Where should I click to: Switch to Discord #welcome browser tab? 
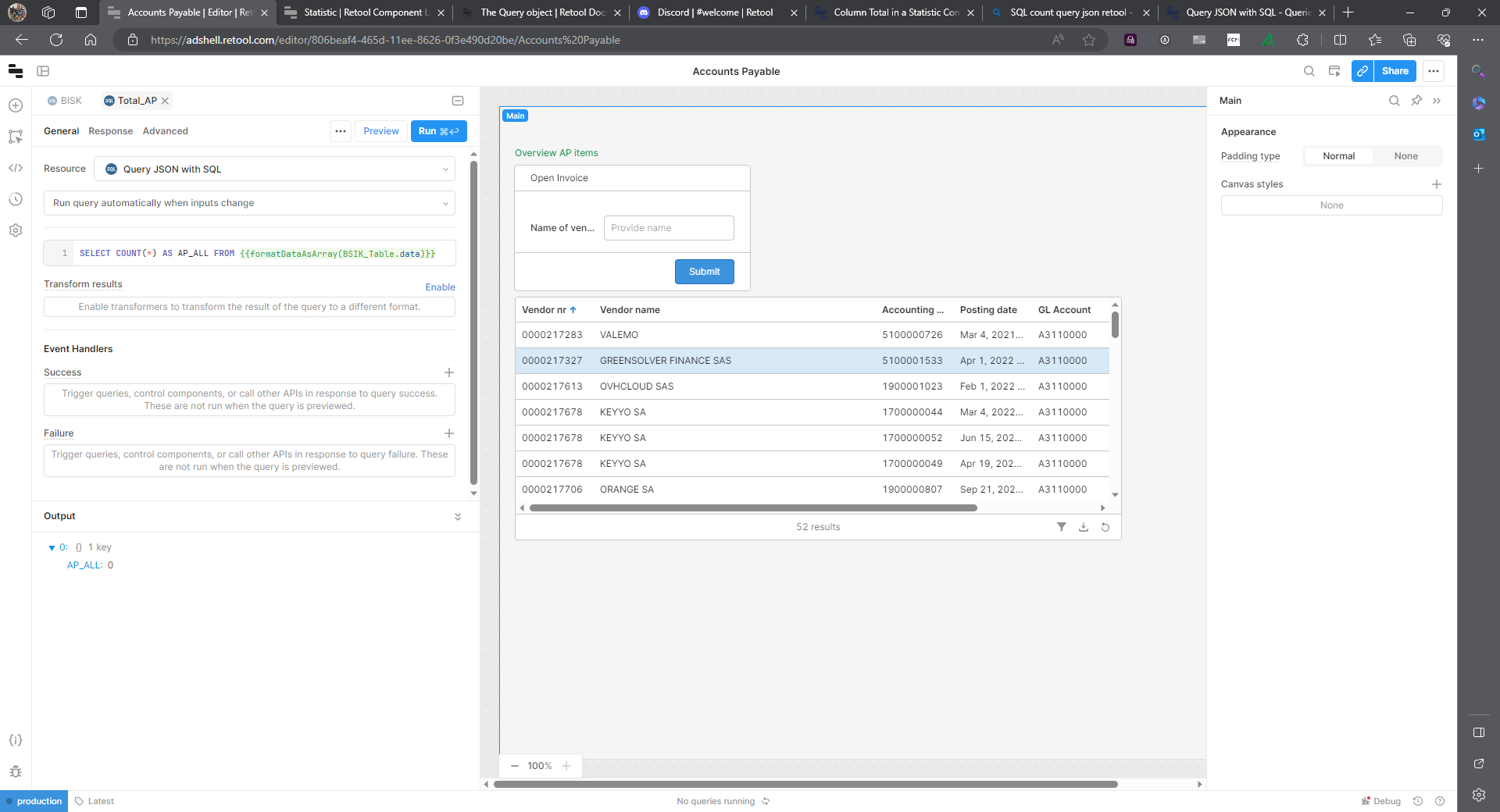tap(716, 12)
